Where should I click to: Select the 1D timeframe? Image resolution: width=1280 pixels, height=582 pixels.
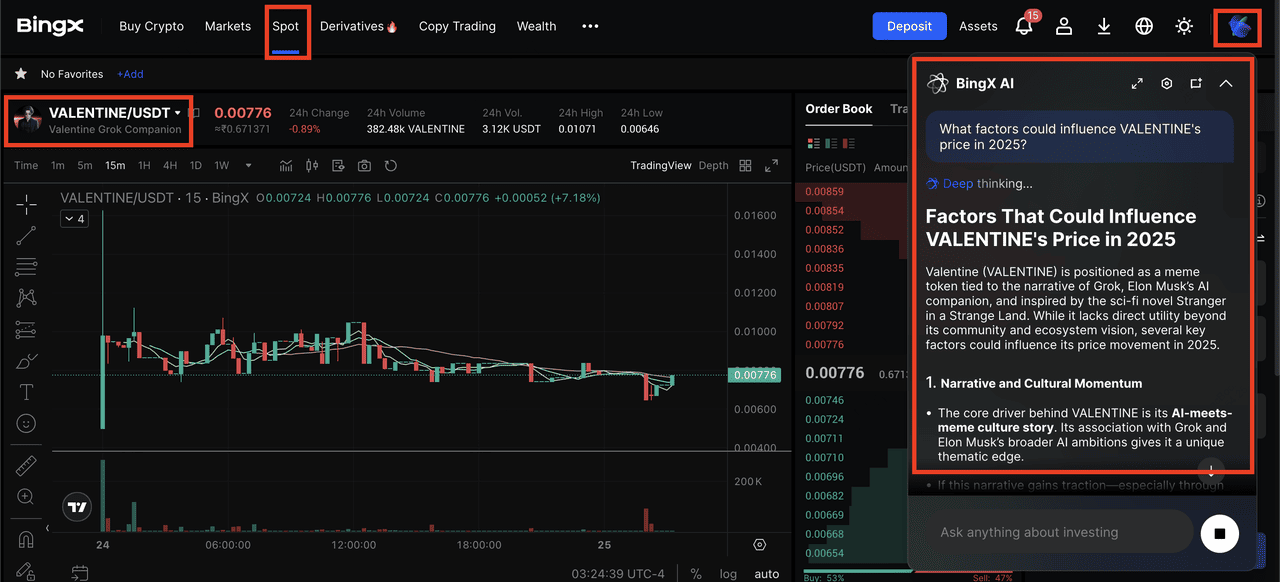click(x=196, y=166)
